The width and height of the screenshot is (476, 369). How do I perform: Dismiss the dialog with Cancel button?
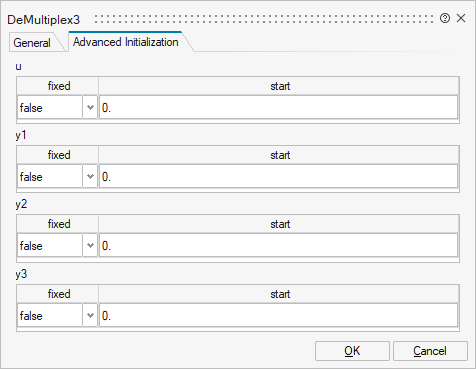click(x=430, y=351)
